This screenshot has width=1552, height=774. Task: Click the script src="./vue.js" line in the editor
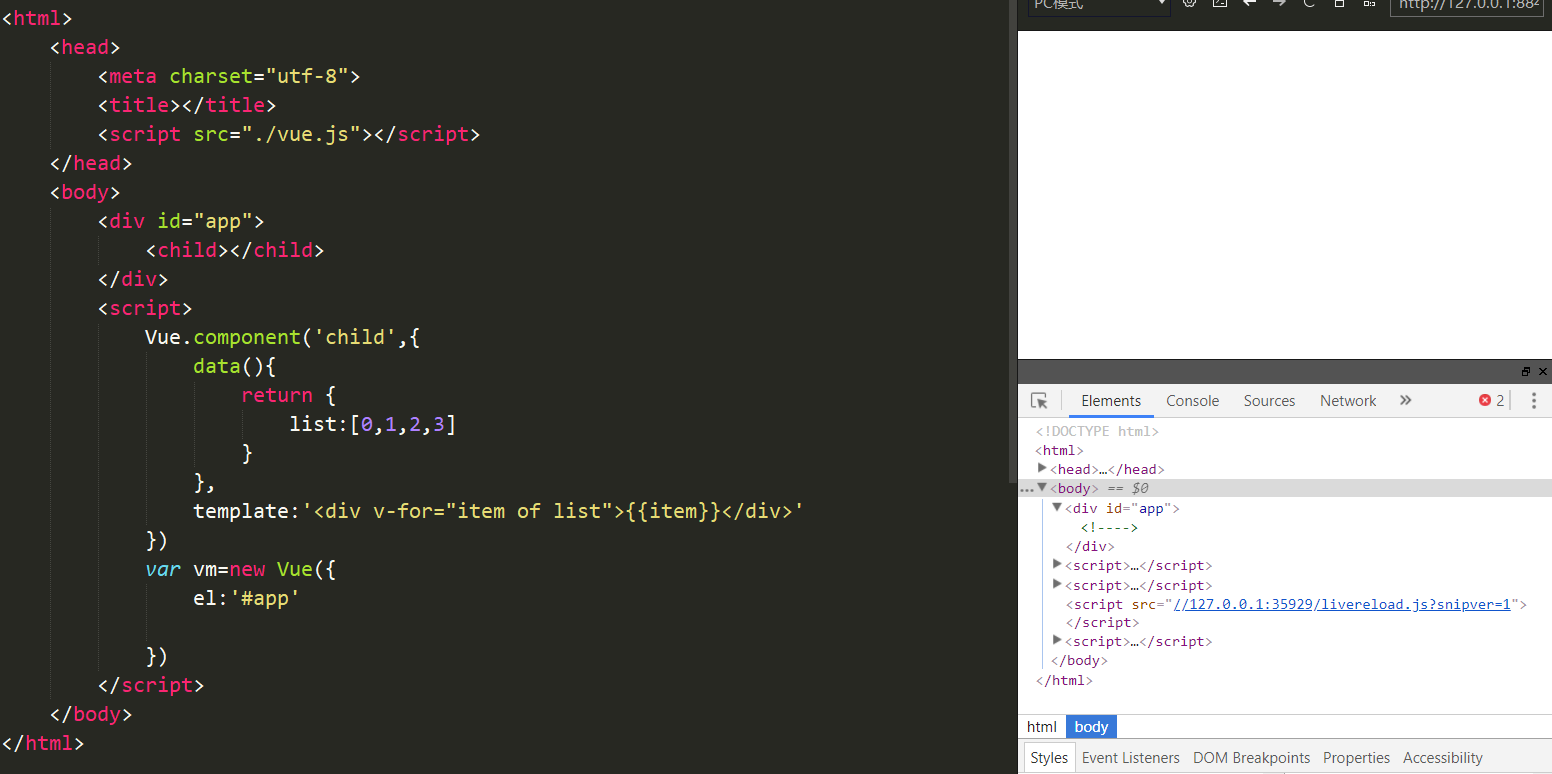pyautogui.click(x=289, y=134)
